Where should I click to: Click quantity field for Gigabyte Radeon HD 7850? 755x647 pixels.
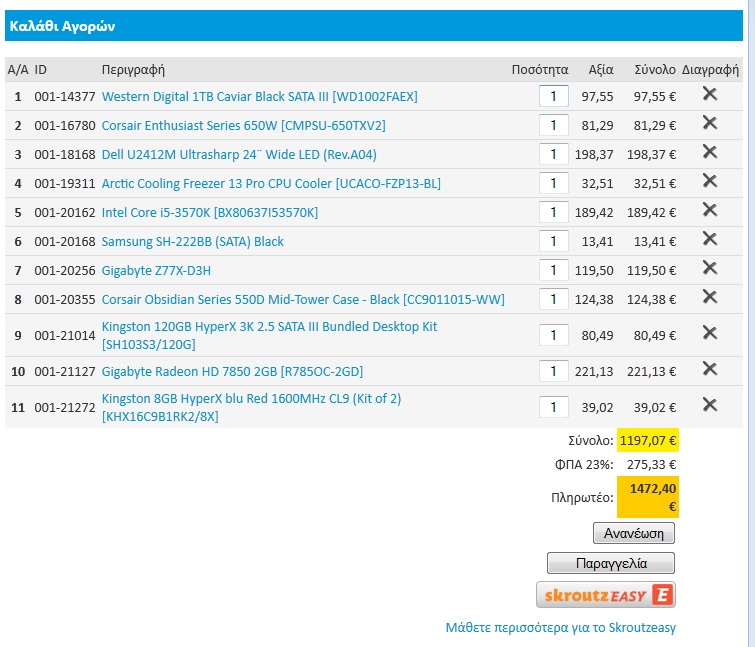(553, 371)
